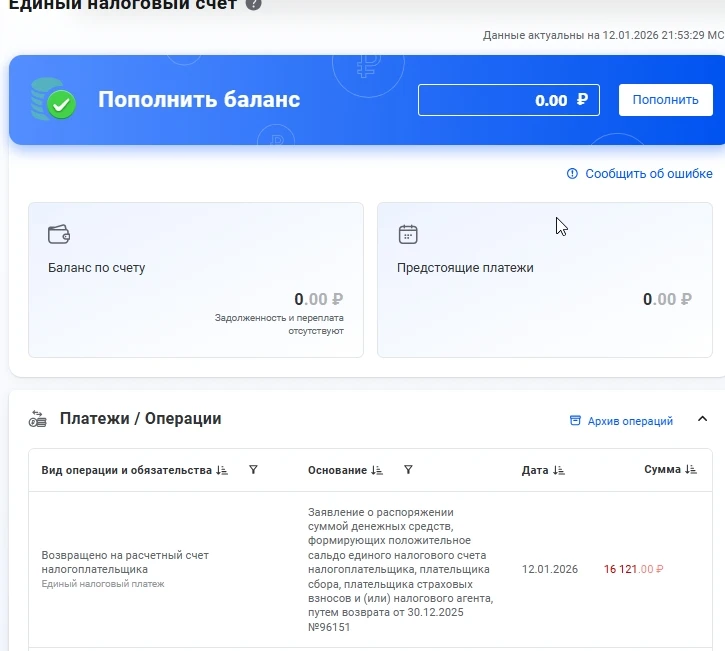Click the amount field showing 0.00 ₽
The height and width of the screenshot is (651, 725).
(x=509, y=100)
